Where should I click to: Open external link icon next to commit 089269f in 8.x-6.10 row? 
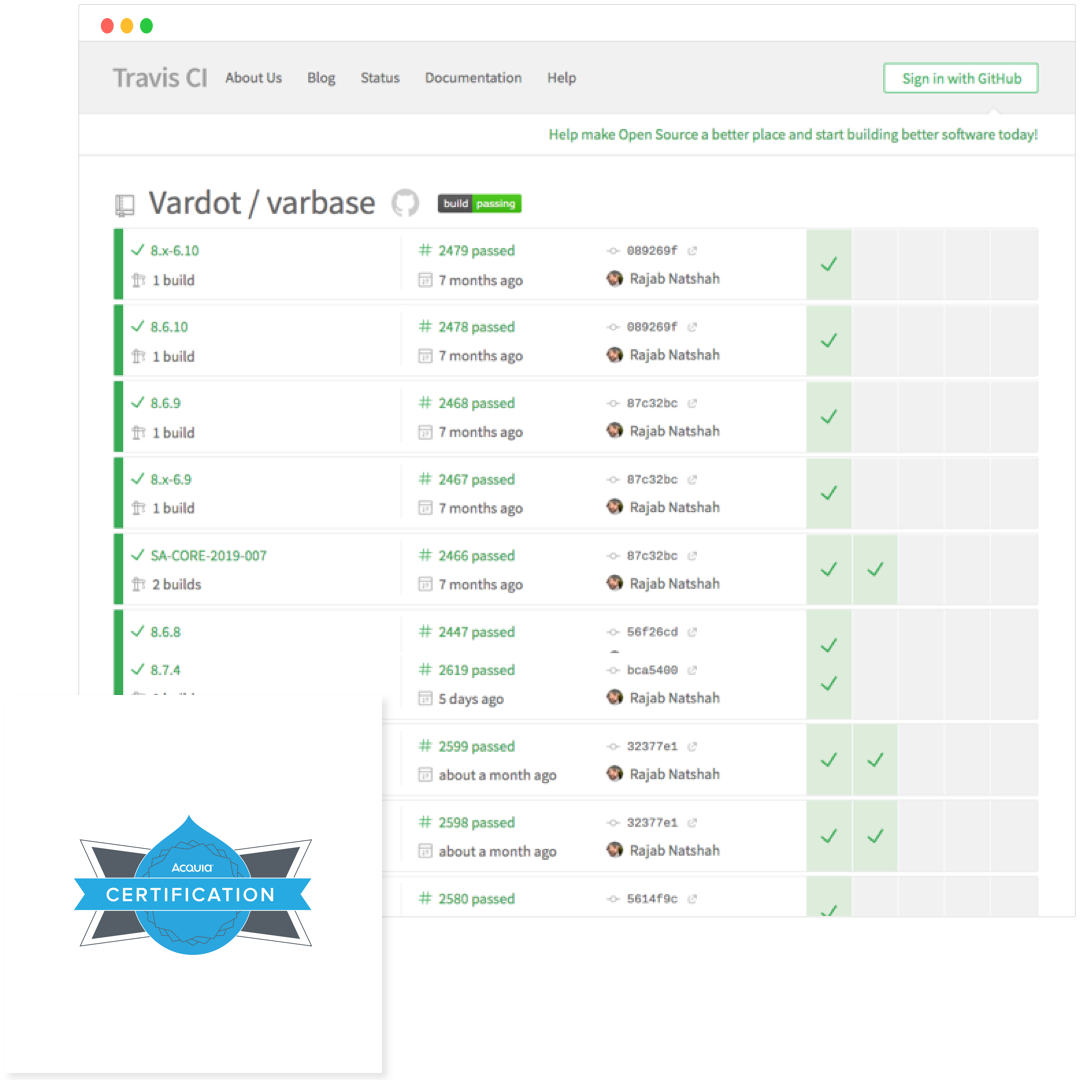tap(692, 251)
